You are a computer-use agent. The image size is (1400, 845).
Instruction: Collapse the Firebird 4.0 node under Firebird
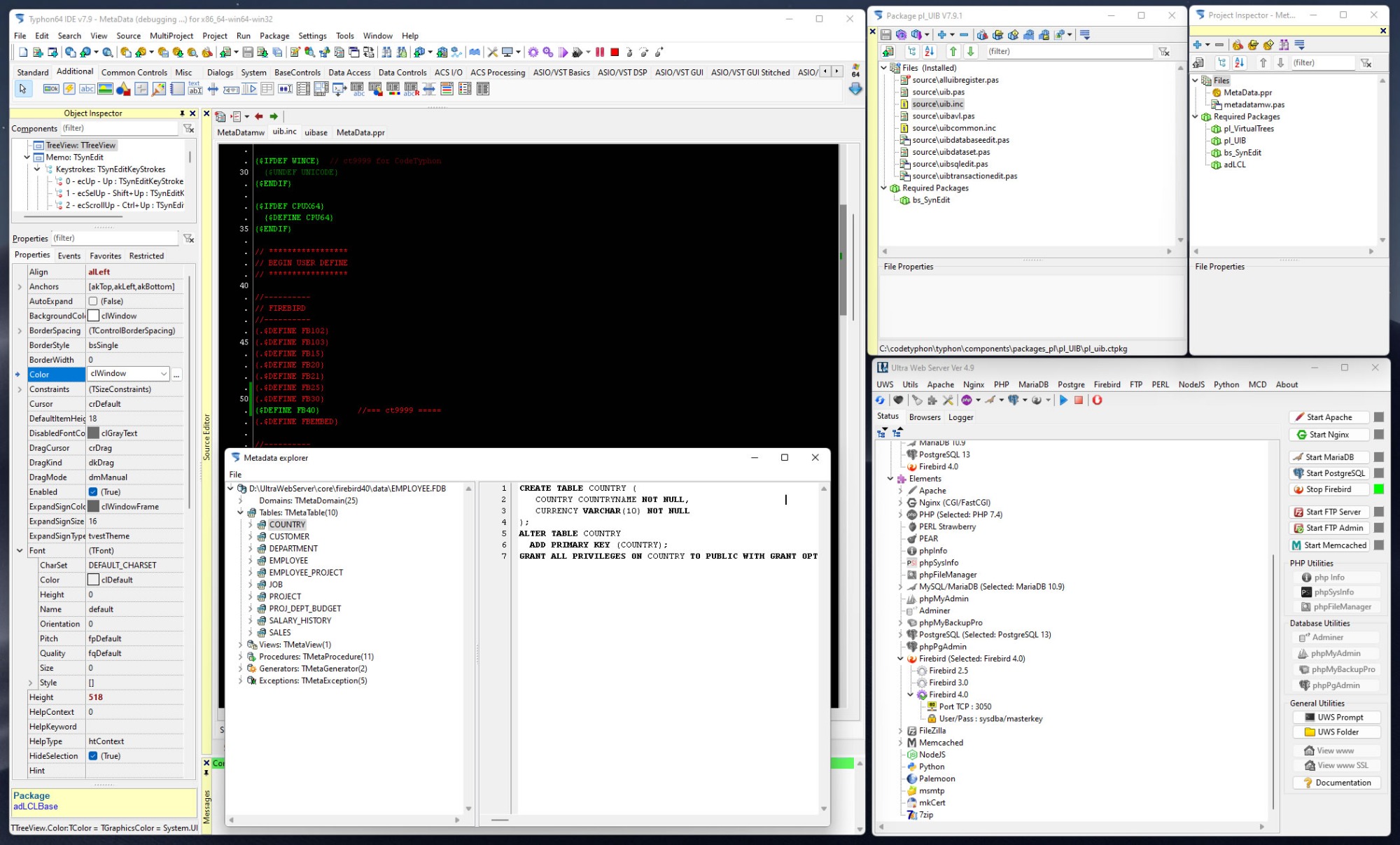(911, 694)
